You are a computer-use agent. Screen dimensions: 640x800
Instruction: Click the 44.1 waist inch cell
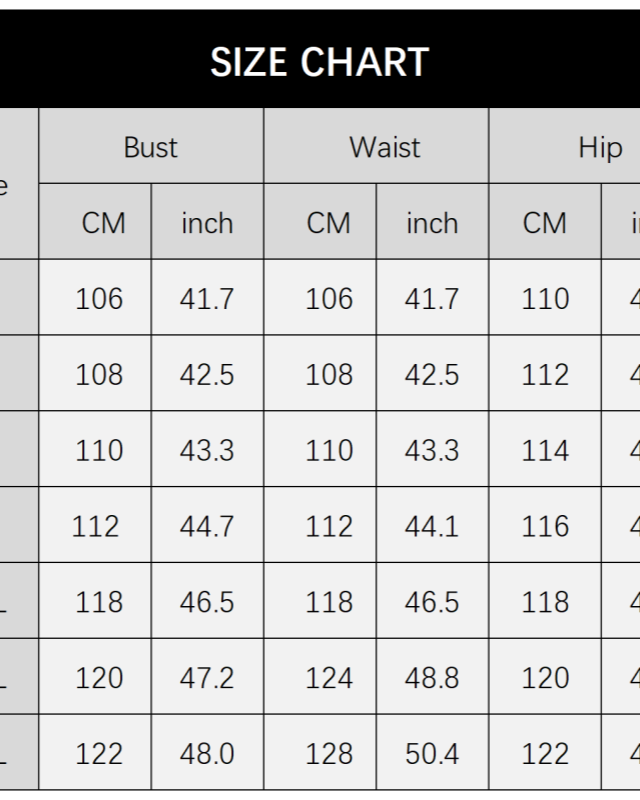[x=432, y=526]
